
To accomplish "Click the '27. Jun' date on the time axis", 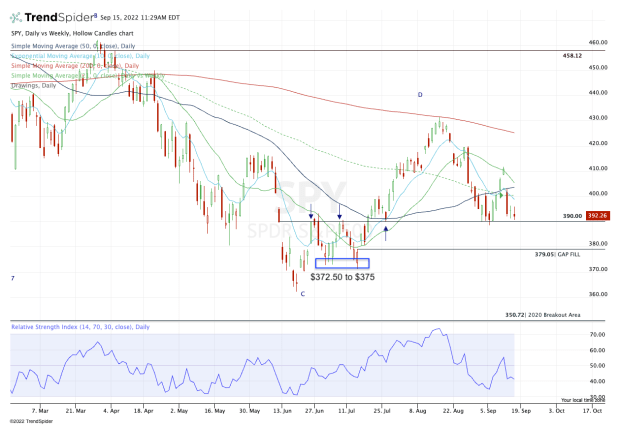I will click(314, 411).
